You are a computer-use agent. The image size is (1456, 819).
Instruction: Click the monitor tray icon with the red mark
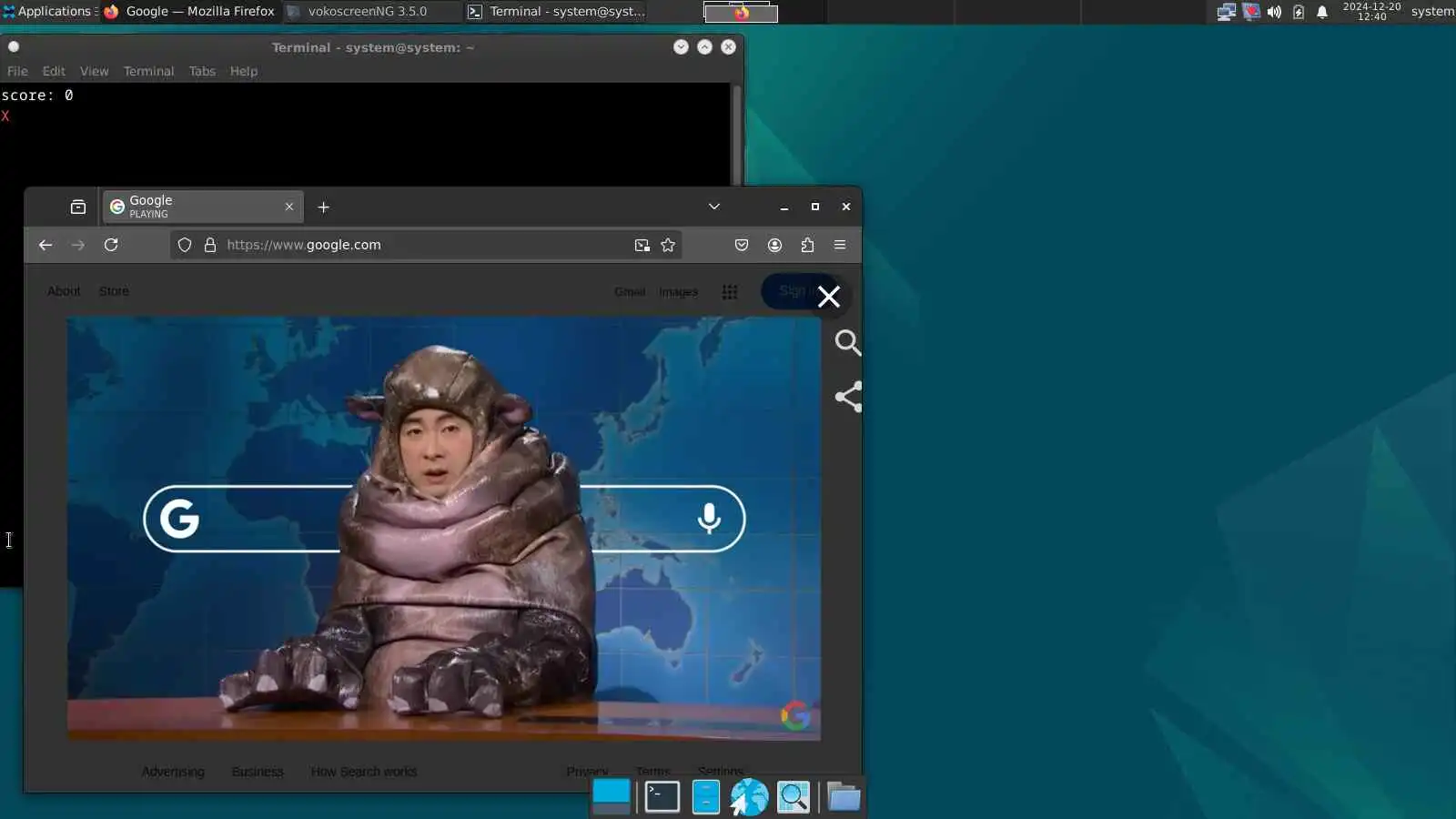[x=1251, y=12]
